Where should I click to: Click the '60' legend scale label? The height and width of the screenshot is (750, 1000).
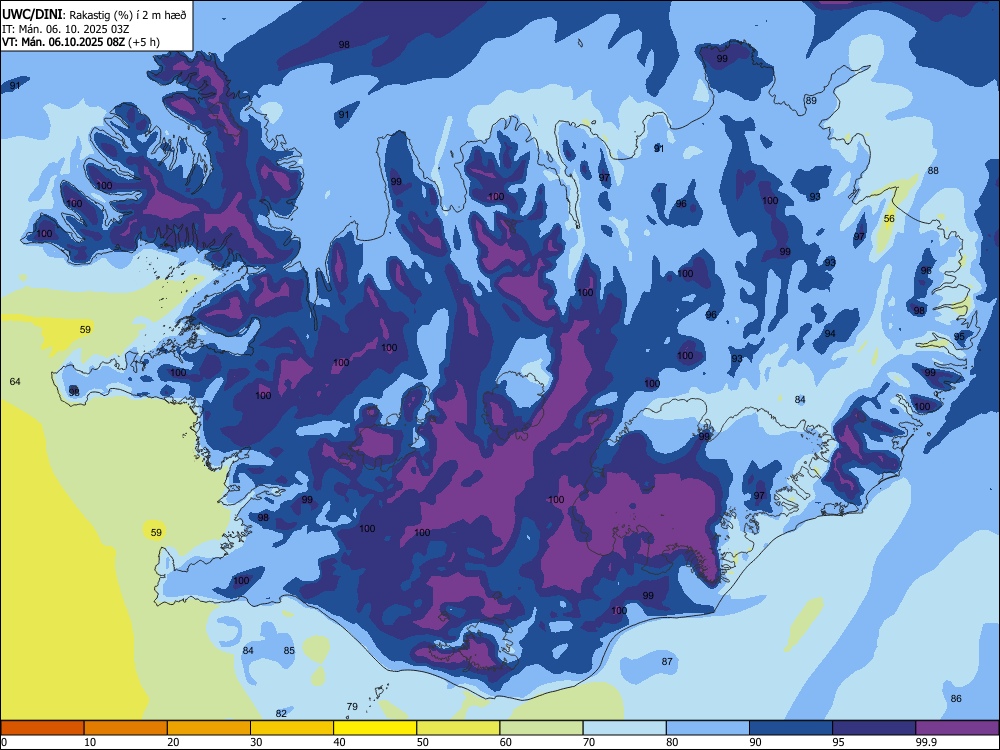point(506,742)
